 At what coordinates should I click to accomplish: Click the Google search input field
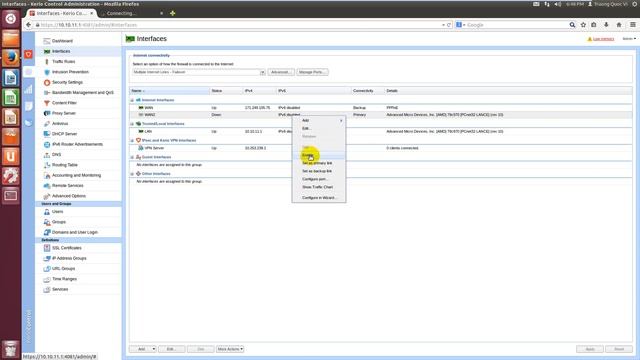[x=517, y=25]
